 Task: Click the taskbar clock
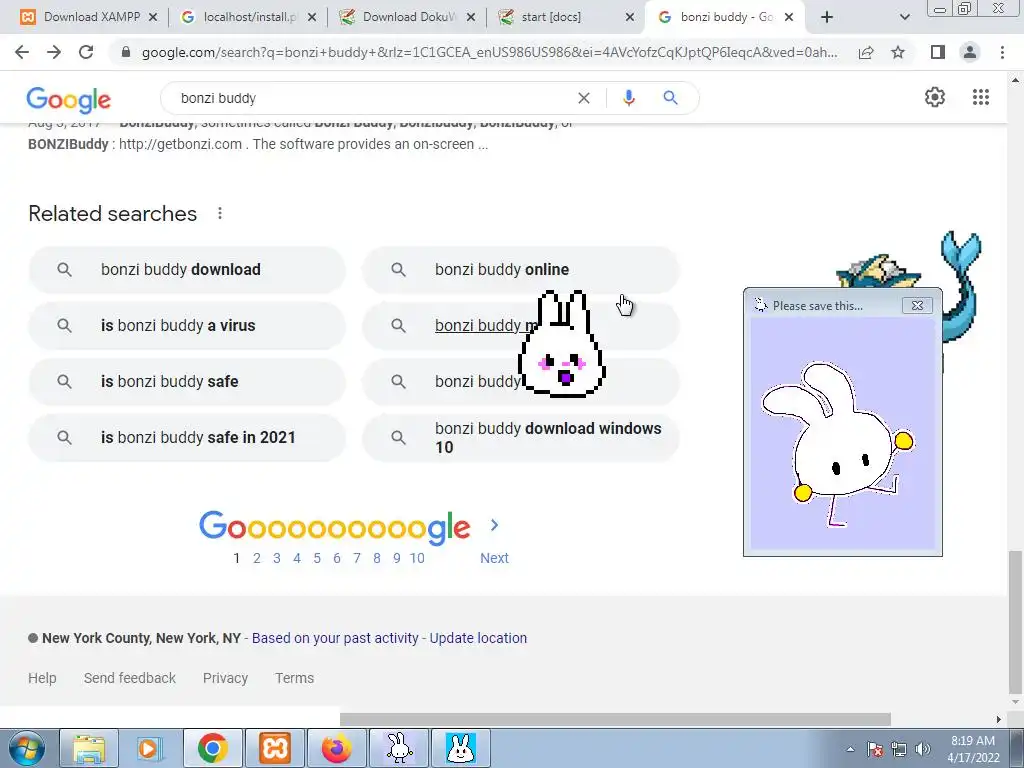(x=973, y=749)
